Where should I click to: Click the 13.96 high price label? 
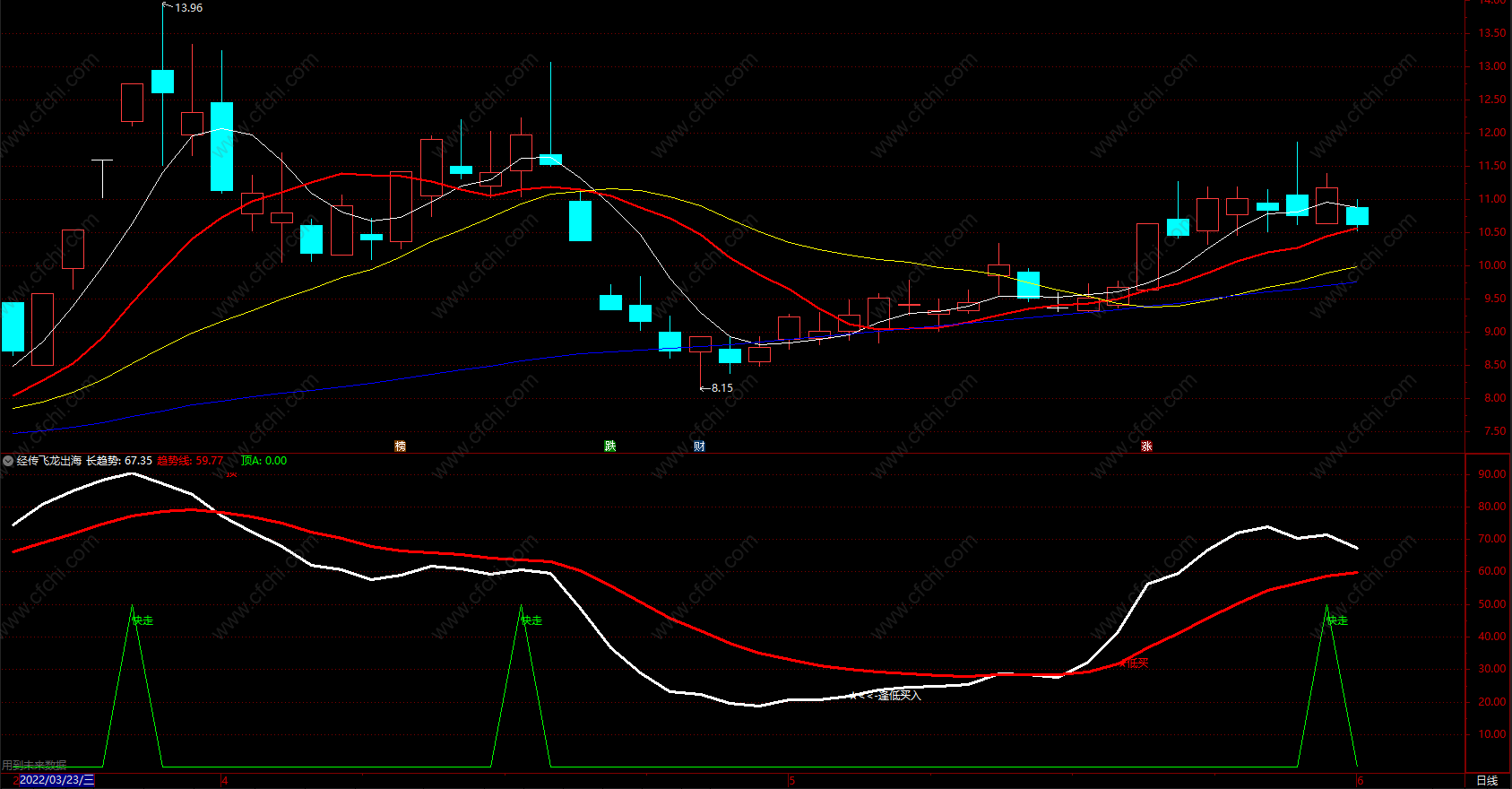coord(188,8)
